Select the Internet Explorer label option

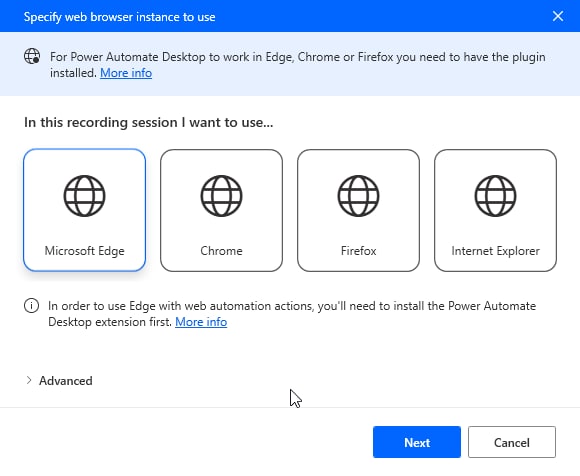(x=495, y=251)
